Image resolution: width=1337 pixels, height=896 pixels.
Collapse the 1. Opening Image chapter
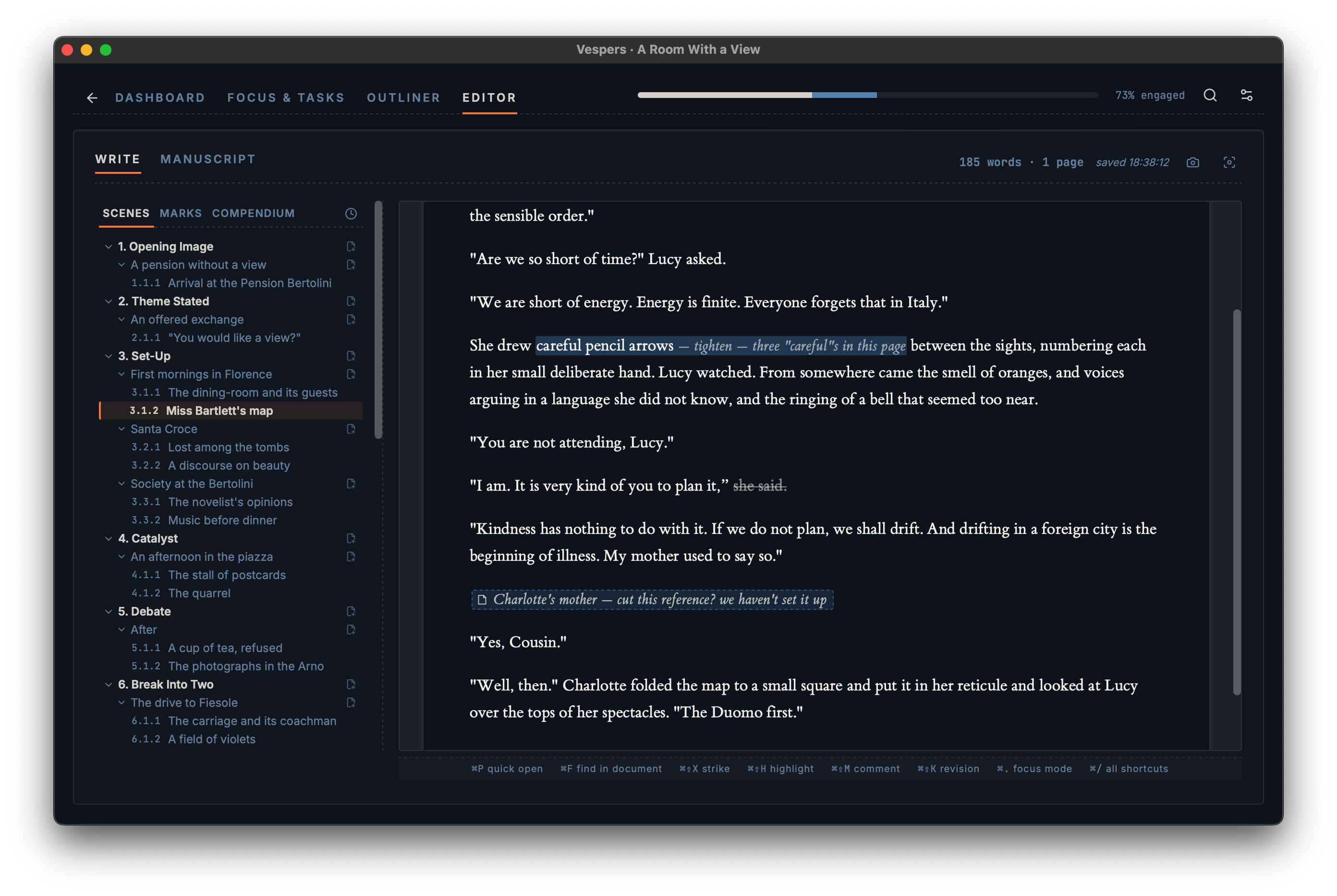(108, 246)
